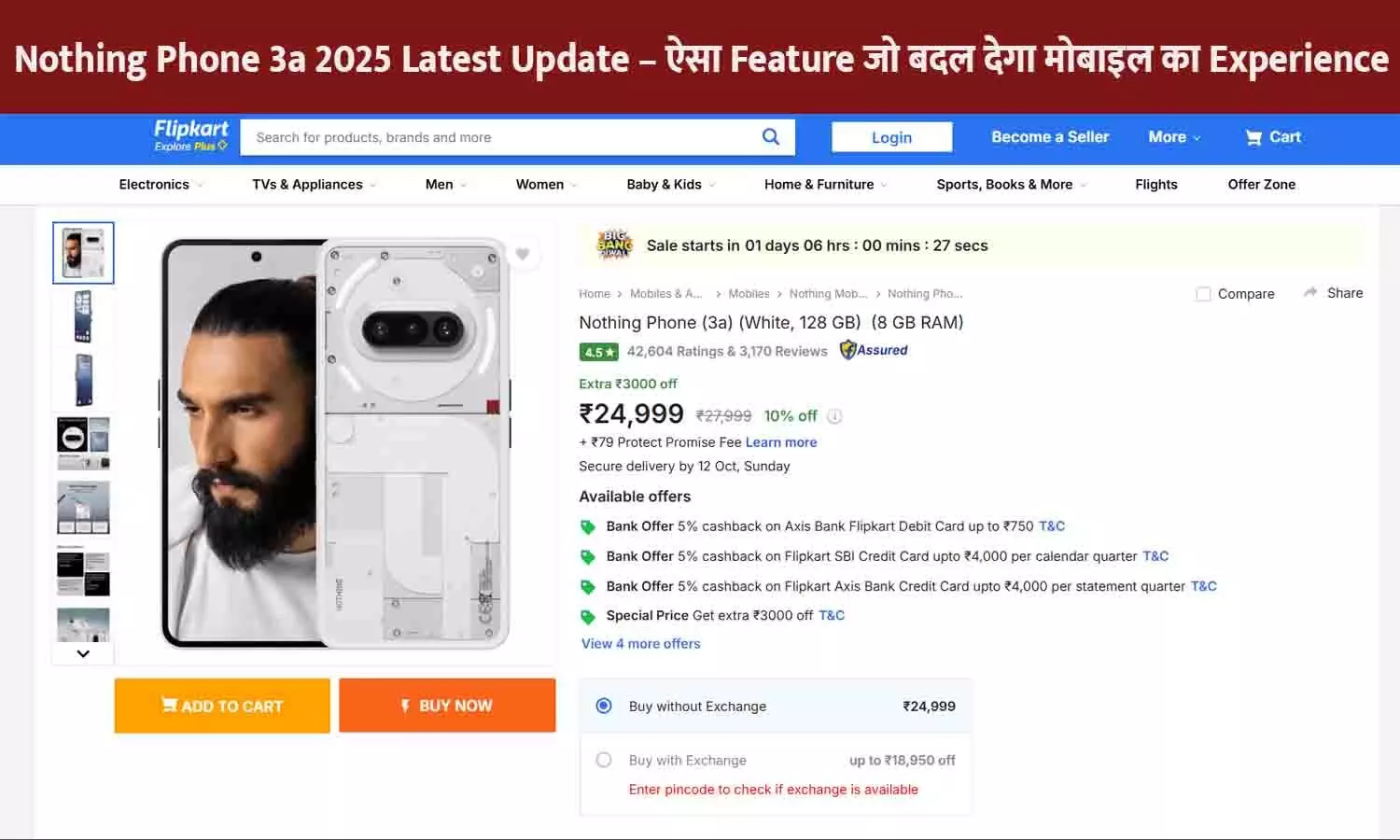1400x840 pixels.
Task: Open the Offer Zone menu item
Action: point(1262,184)
